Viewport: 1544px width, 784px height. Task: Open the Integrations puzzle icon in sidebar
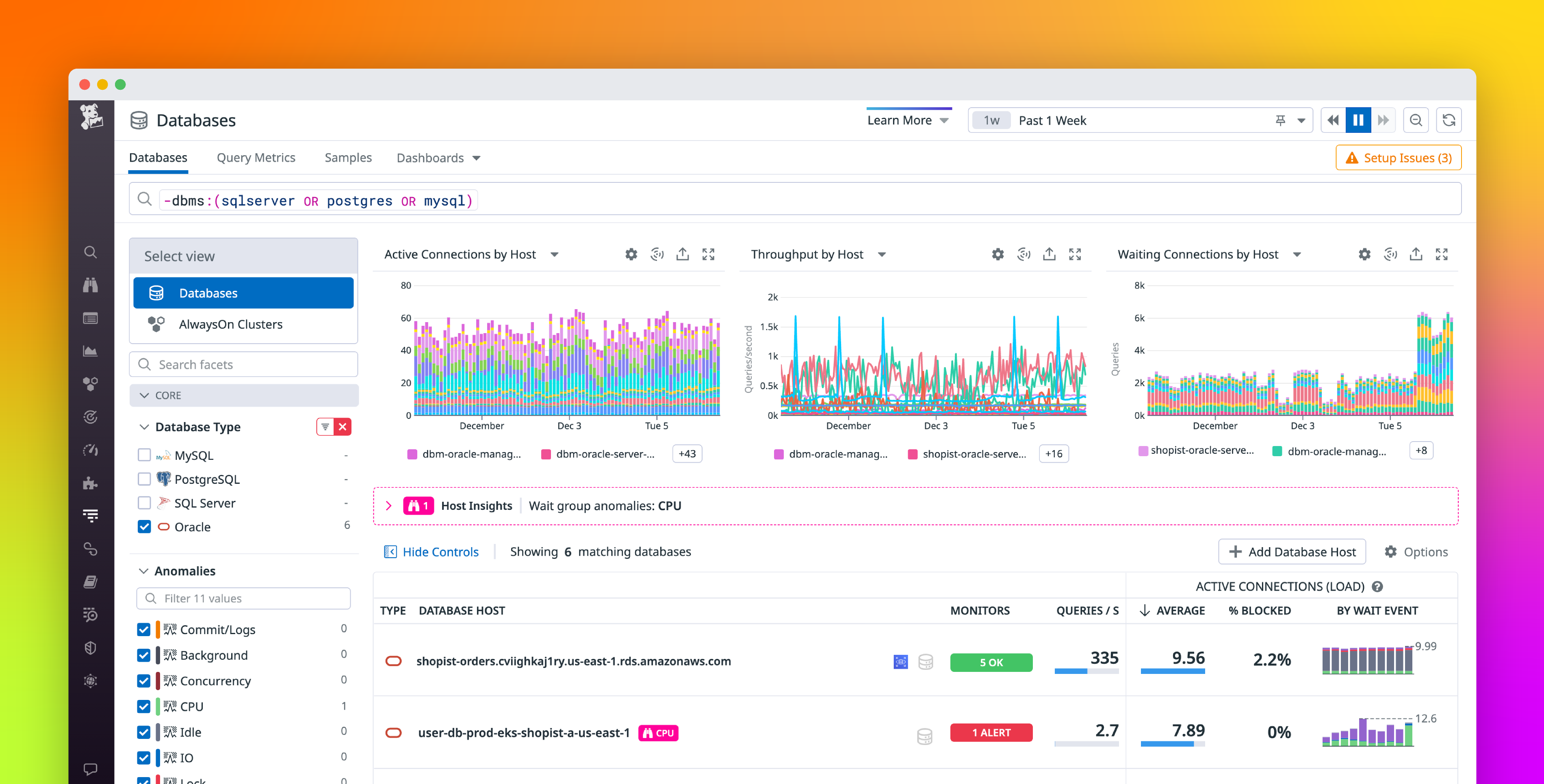[x=91, y=483]
